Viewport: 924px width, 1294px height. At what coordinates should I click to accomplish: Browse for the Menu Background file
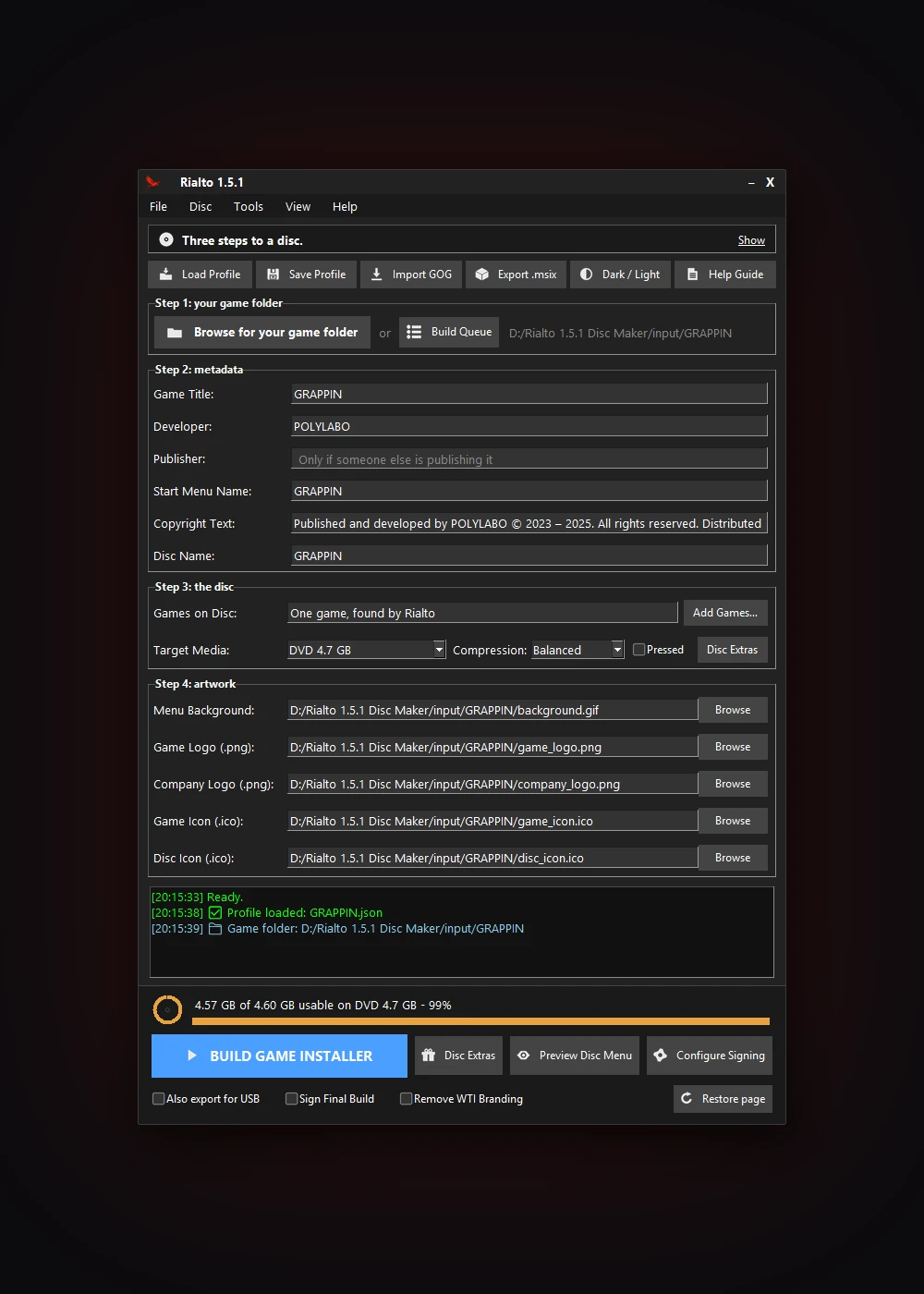[x=733, y=710]
